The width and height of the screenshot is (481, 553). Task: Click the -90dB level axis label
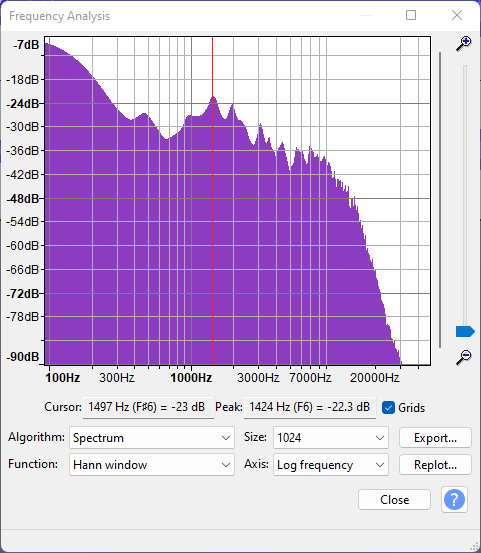coord(23,357)
